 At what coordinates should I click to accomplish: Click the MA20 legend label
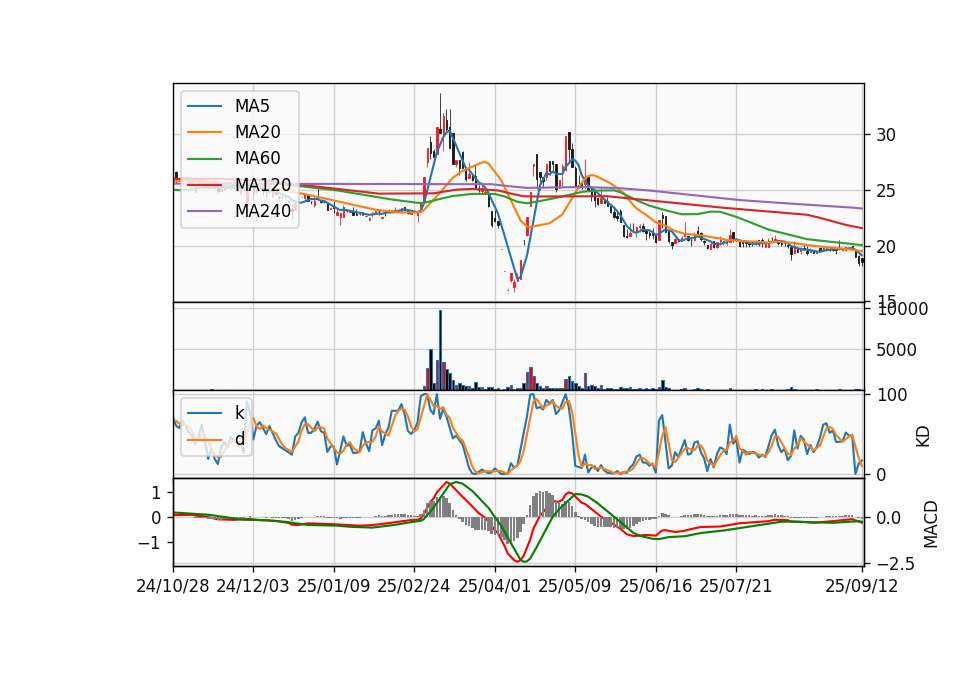click(x=257, y=132)
